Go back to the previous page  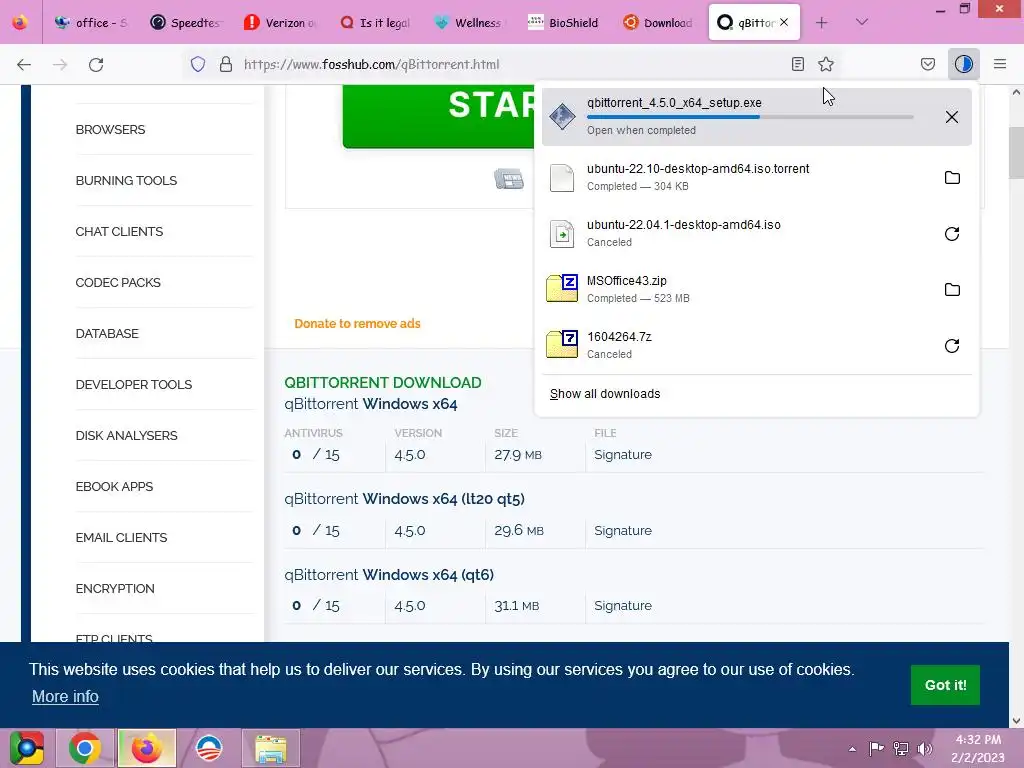pyautogui.click(x=24, y=65)
